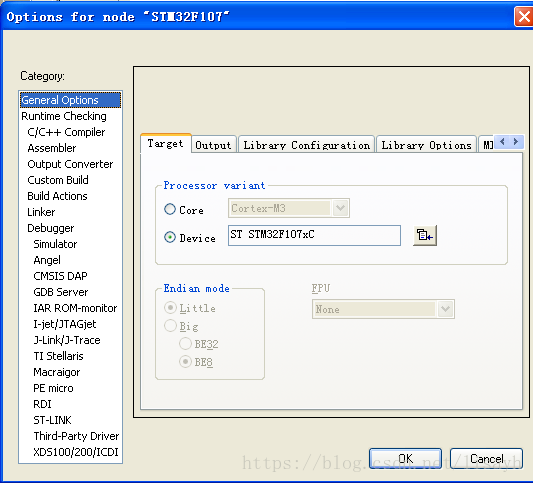Select Output Converter category
The image size is (533, 483).
tap(70, 164)
